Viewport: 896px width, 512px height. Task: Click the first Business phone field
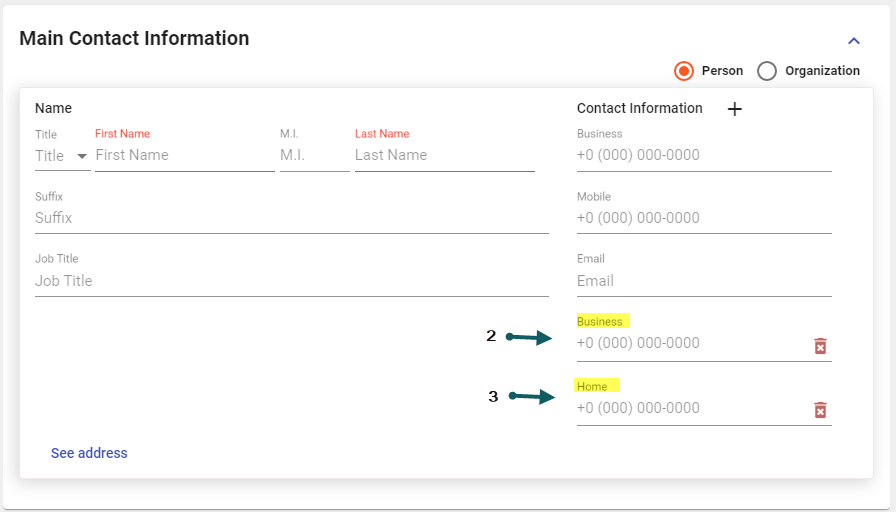(x=703, y=155)
